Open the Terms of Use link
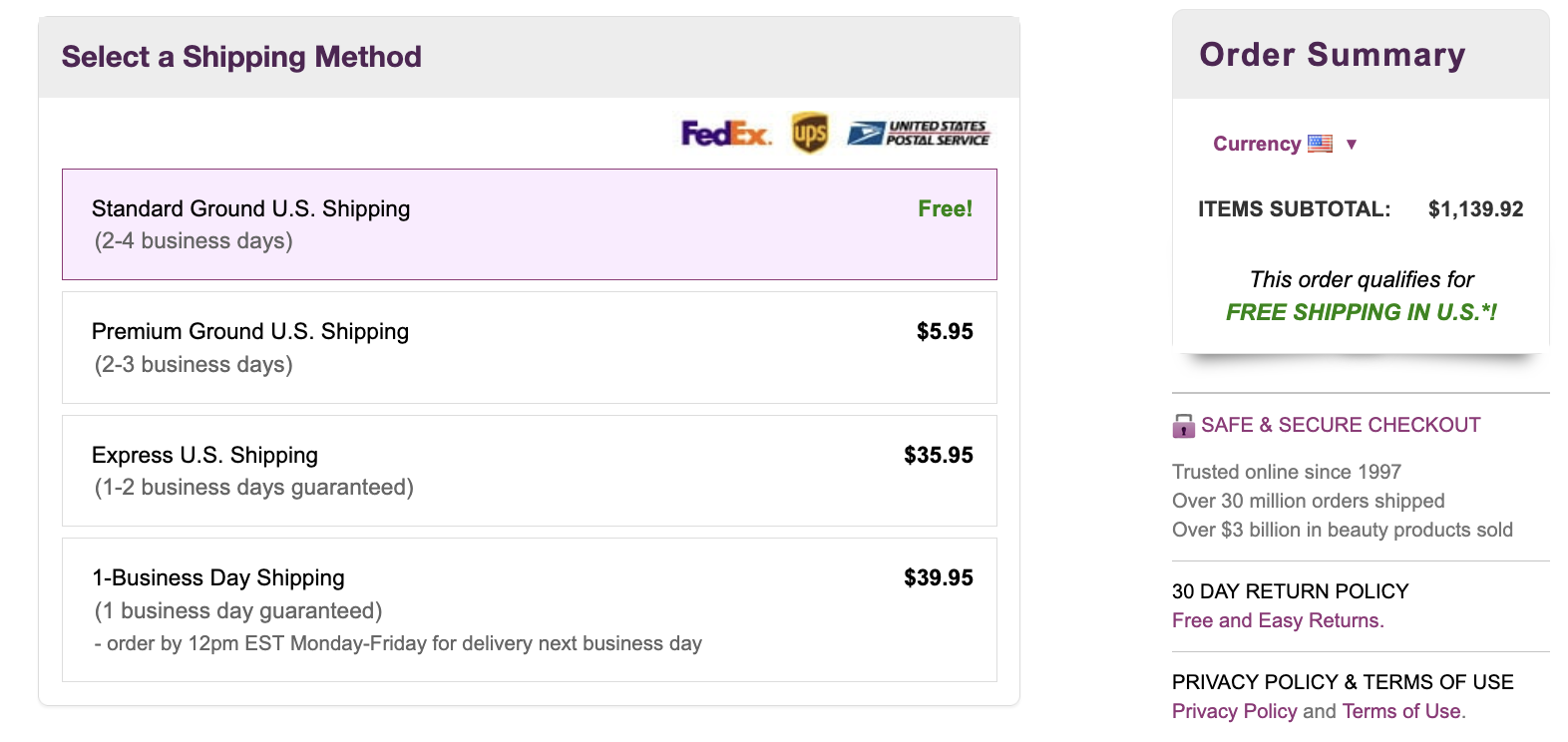 tap(1401, 711)
